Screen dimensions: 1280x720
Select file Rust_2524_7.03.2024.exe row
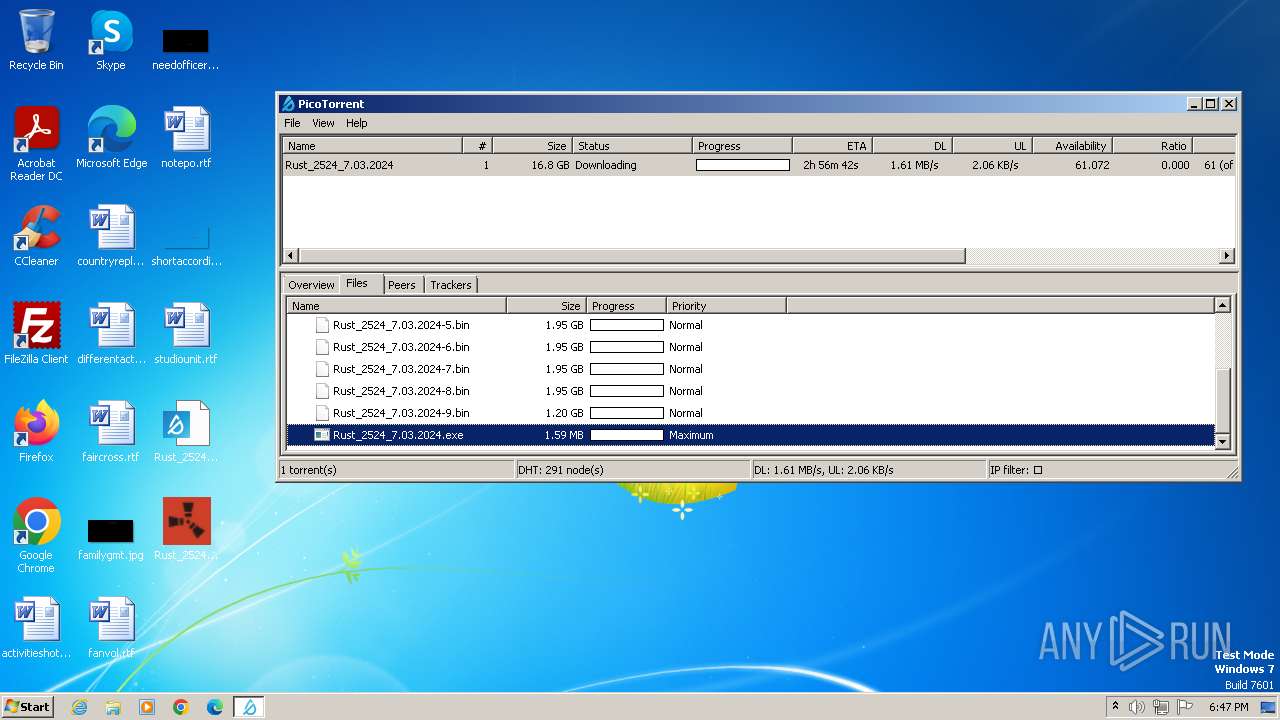click(x=750, y=435)
